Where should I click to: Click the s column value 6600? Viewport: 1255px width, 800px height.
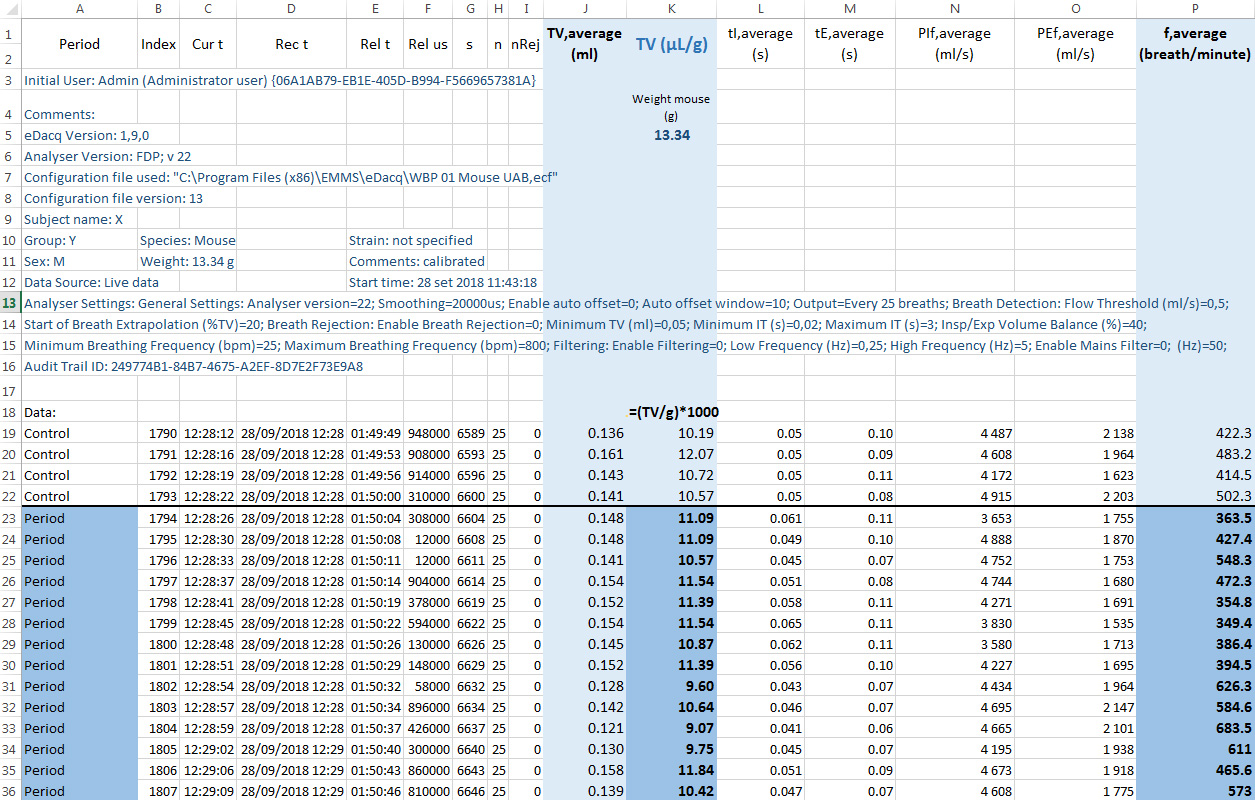[470, 496]
